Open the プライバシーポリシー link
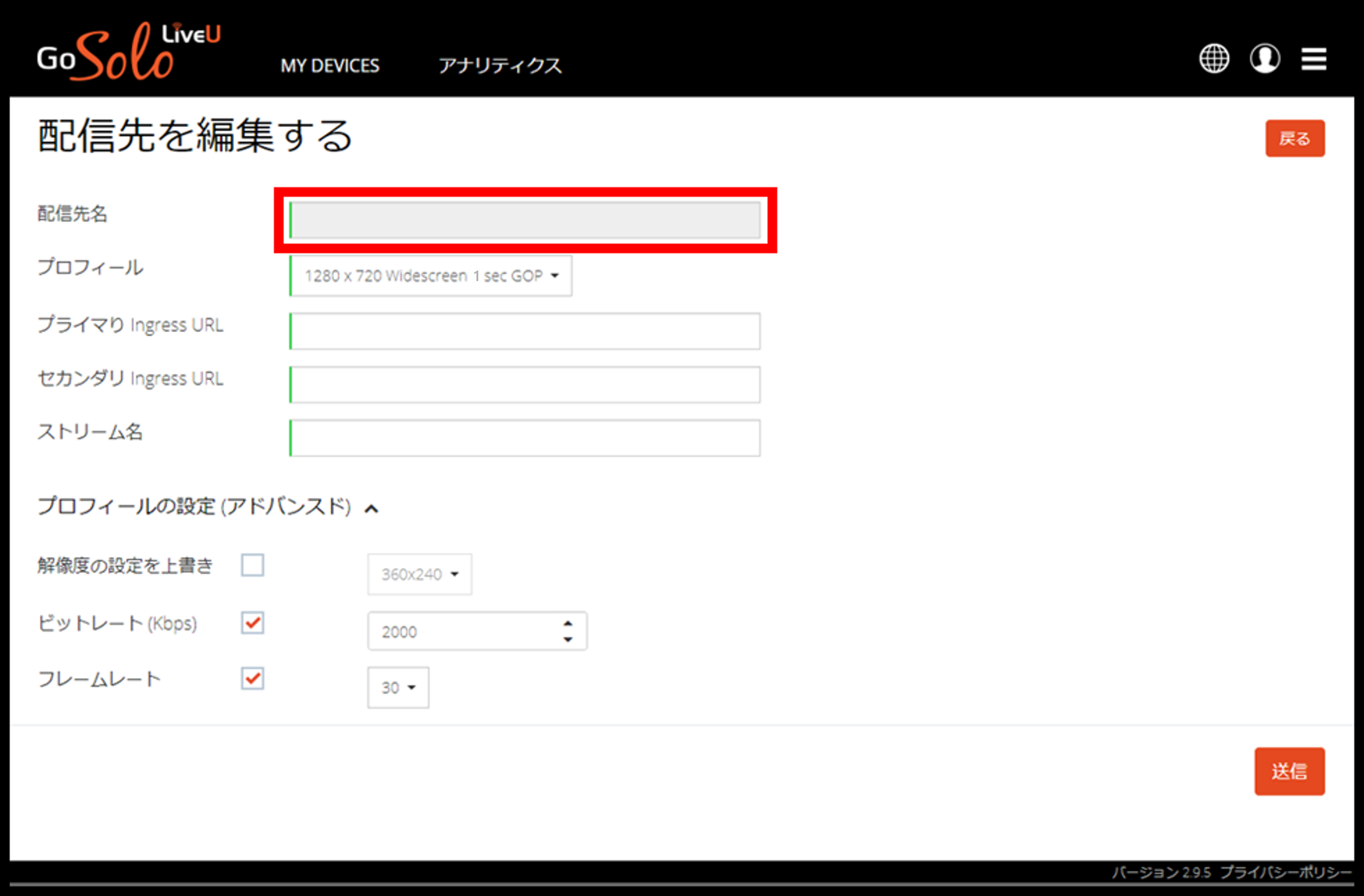Image resolution: width=1364 pixels, height=896 pixels. 1285,872
